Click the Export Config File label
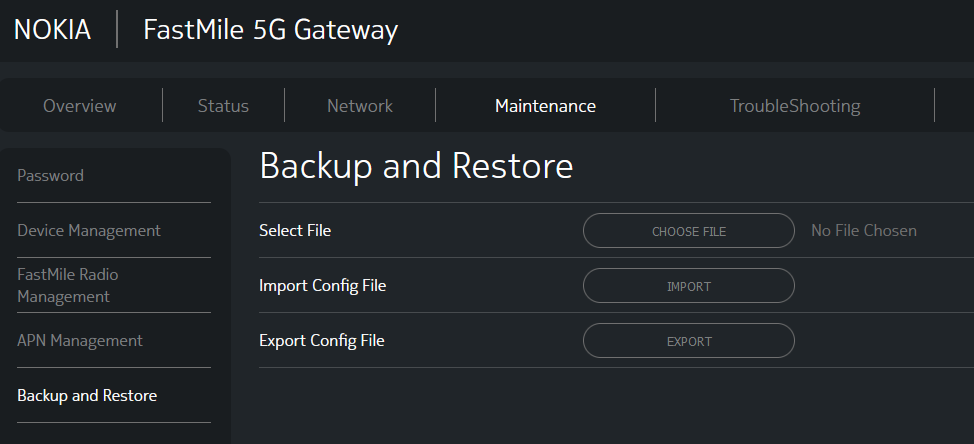Image resolution: width=974 pixels, height=444 pixels. click(321, 341)
